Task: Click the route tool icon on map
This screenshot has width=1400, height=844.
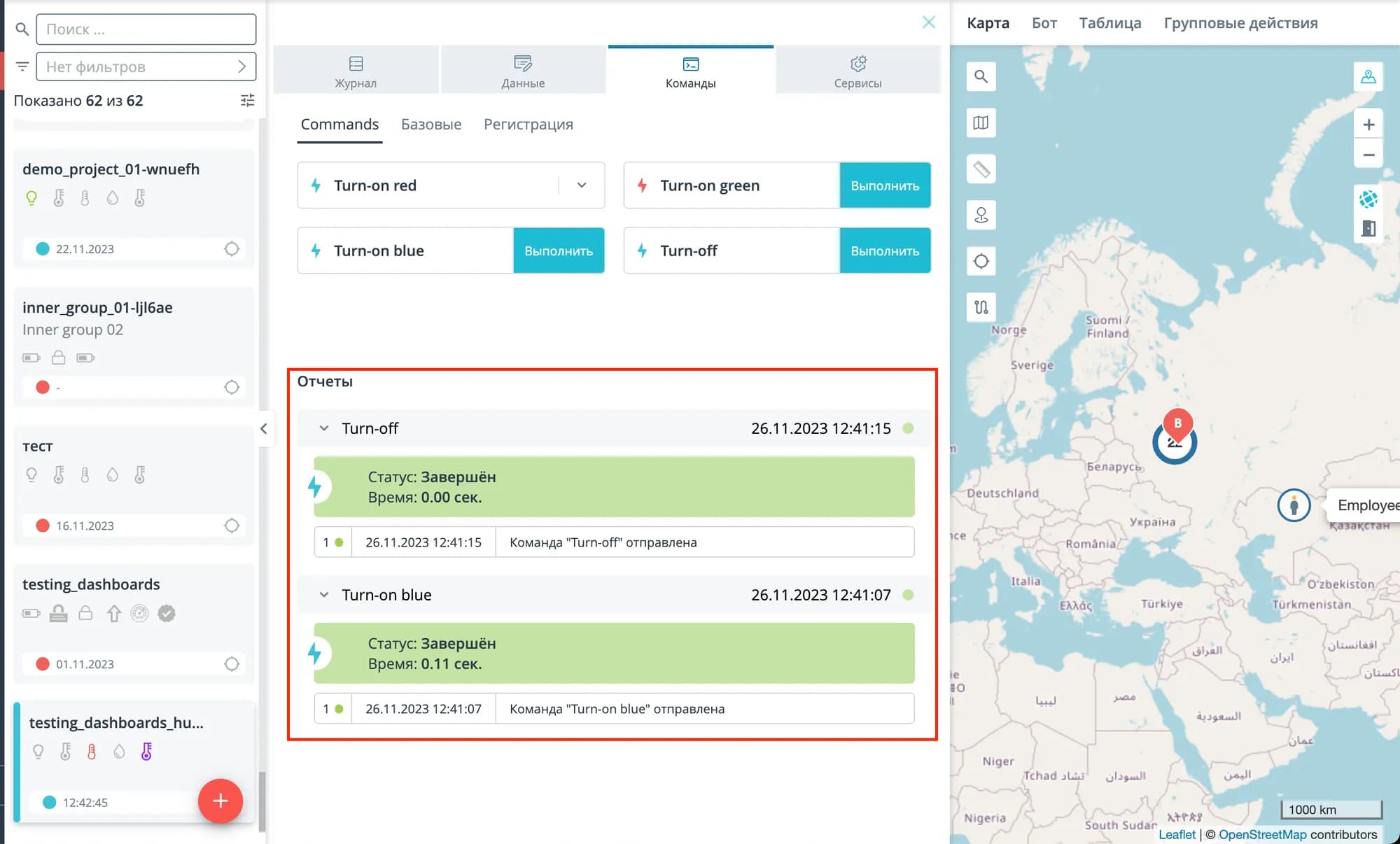Action: pyautogui.click(x=981, y=307)
